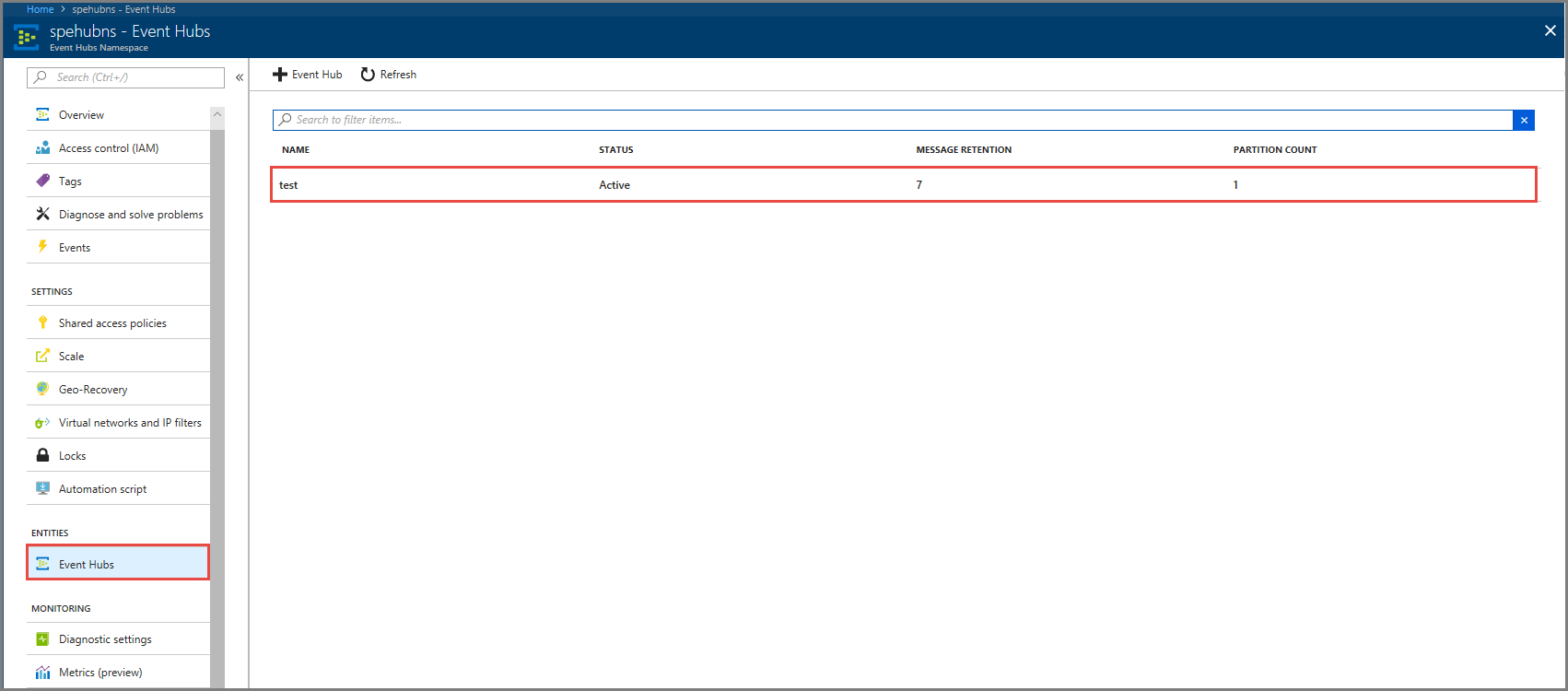Click the Access control (IAM) icon
Viewport: 1568px width, 691px height.
(42, 148)
